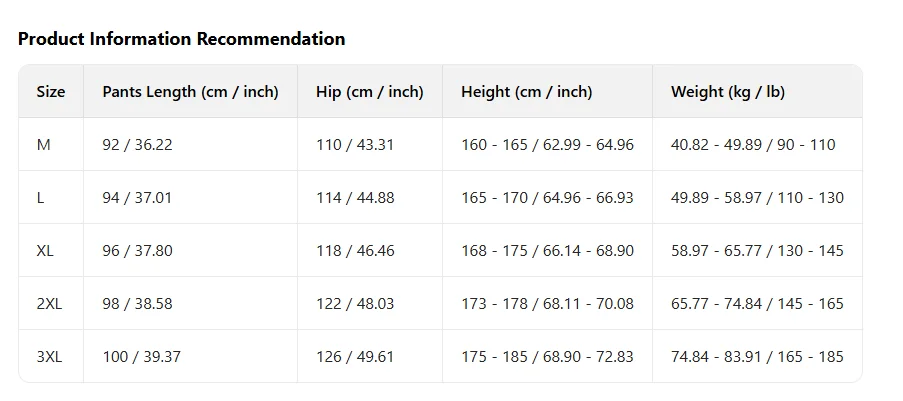The height and width of the screenshot is (401, 903).
Task: Select weight cell 65.77 - 74.84 / 145 - 165
Action: click(757, 304)
